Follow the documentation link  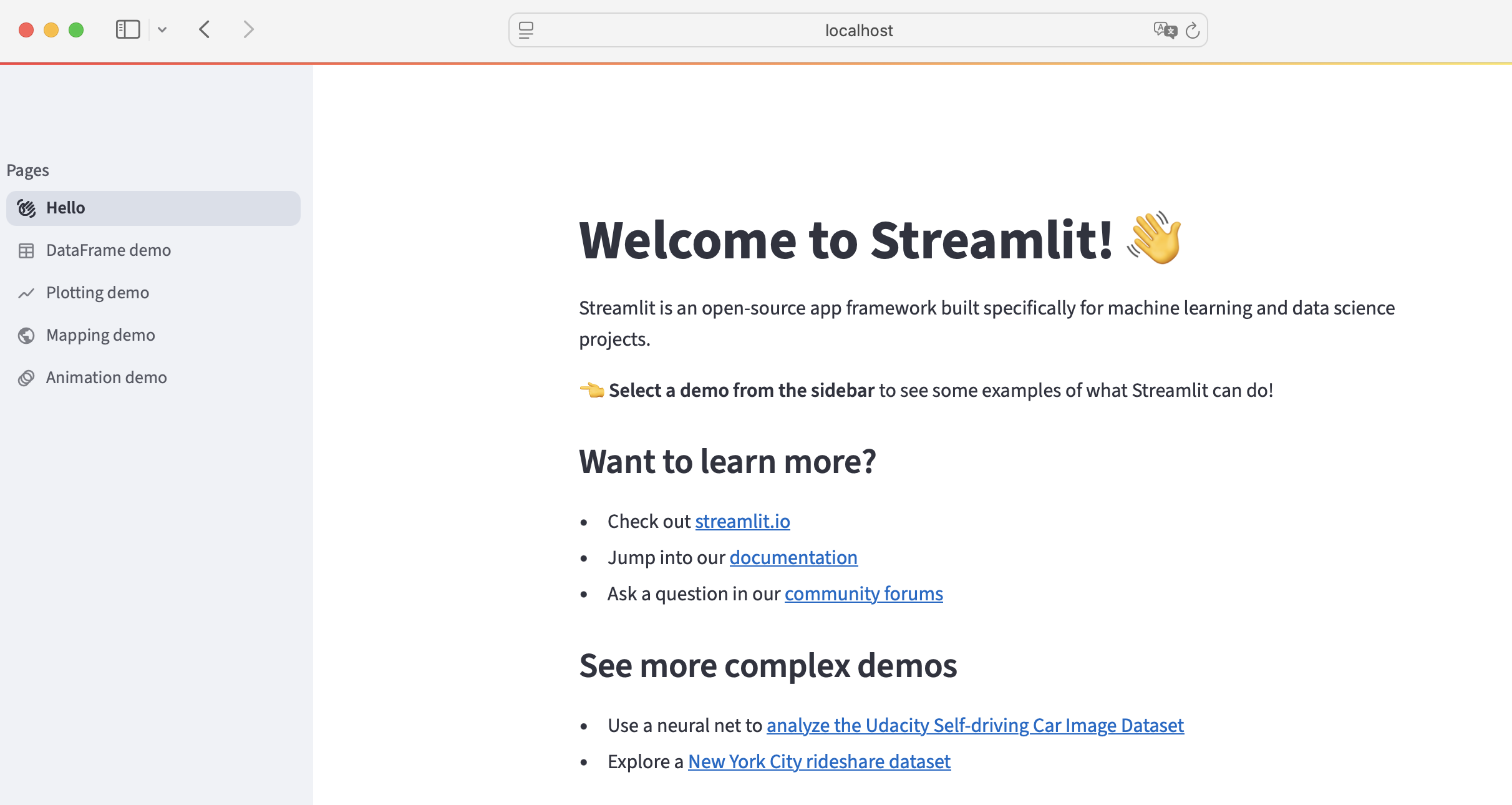(793, 557)
